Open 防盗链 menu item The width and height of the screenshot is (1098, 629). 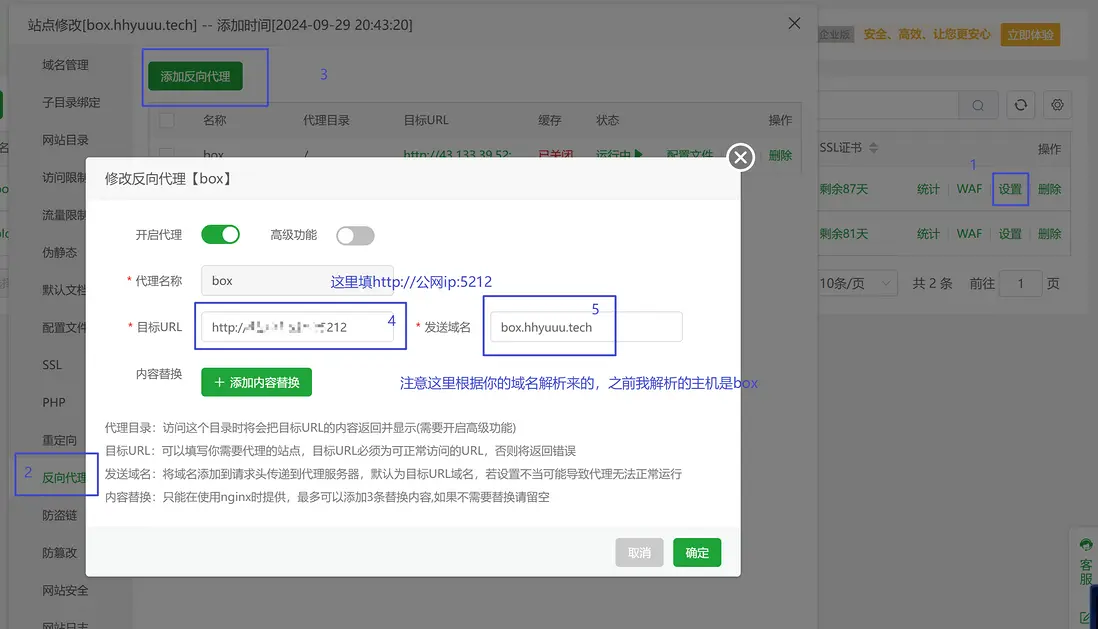[60, 516]
